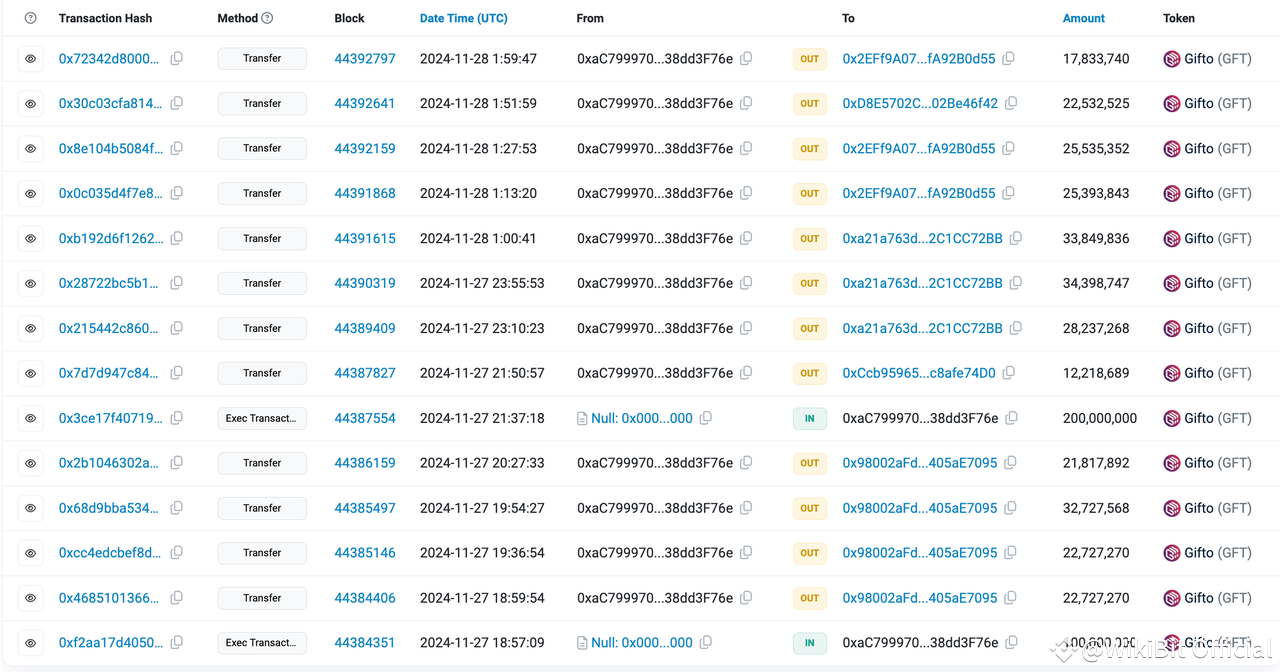This screenshot has height=672, width=1280.
Task: Copy transaction hash 0x215442c860
Action: pyautogui.click(x=176, y=328)
